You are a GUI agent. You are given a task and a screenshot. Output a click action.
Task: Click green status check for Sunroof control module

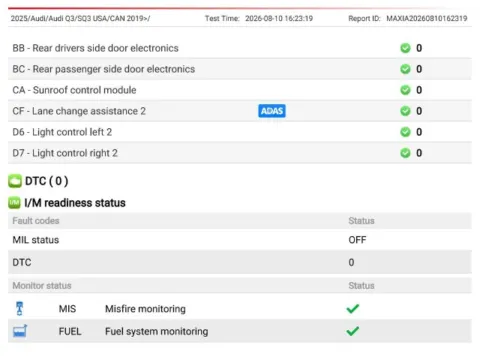click(x=405, y=90)
